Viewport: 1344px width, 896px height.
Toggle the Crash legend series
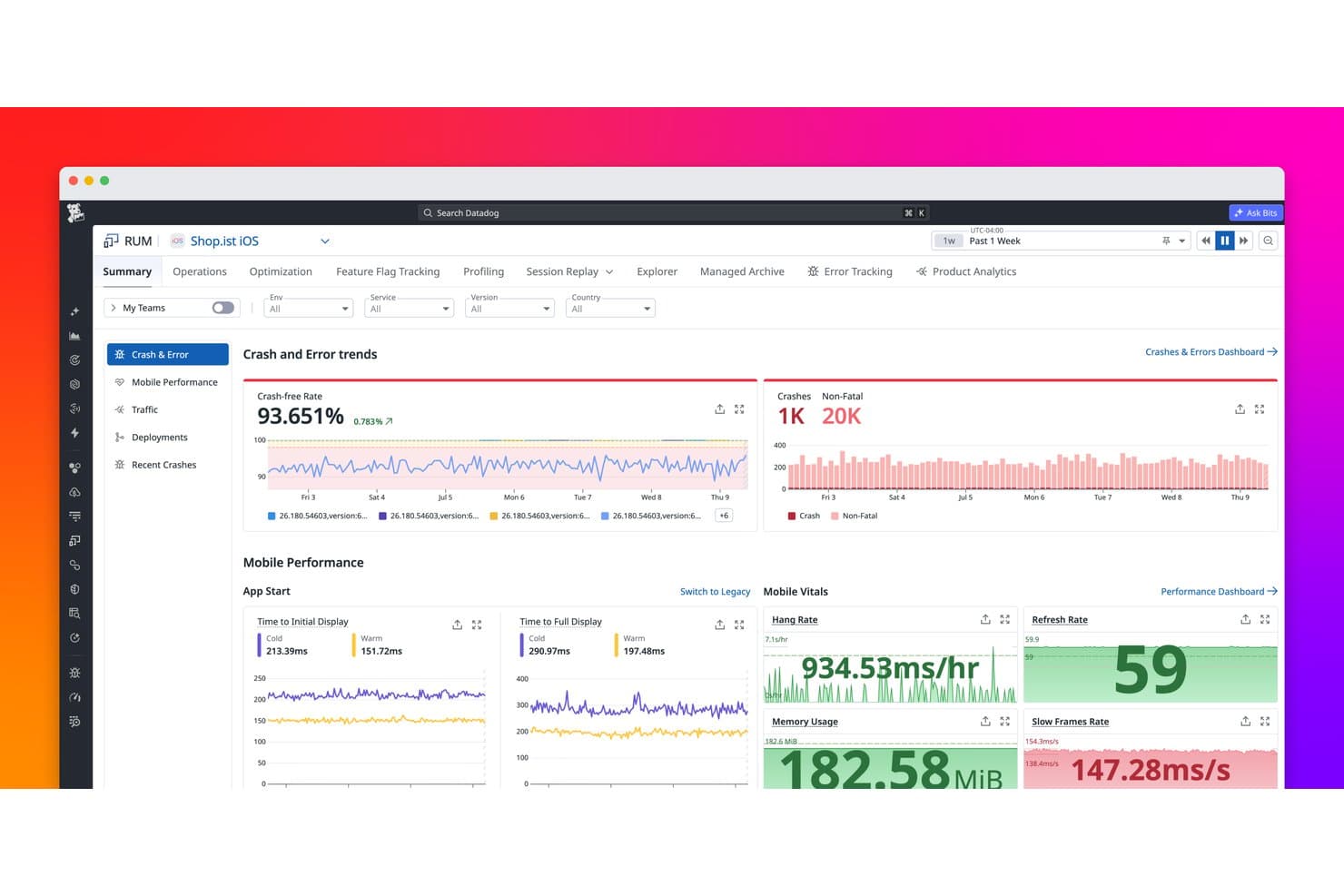(x=804, y=516)
